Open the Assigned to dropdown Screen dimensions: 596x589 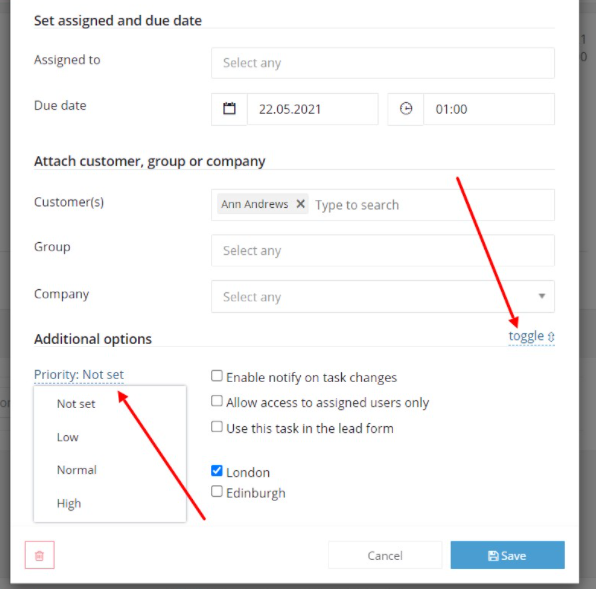383,63
